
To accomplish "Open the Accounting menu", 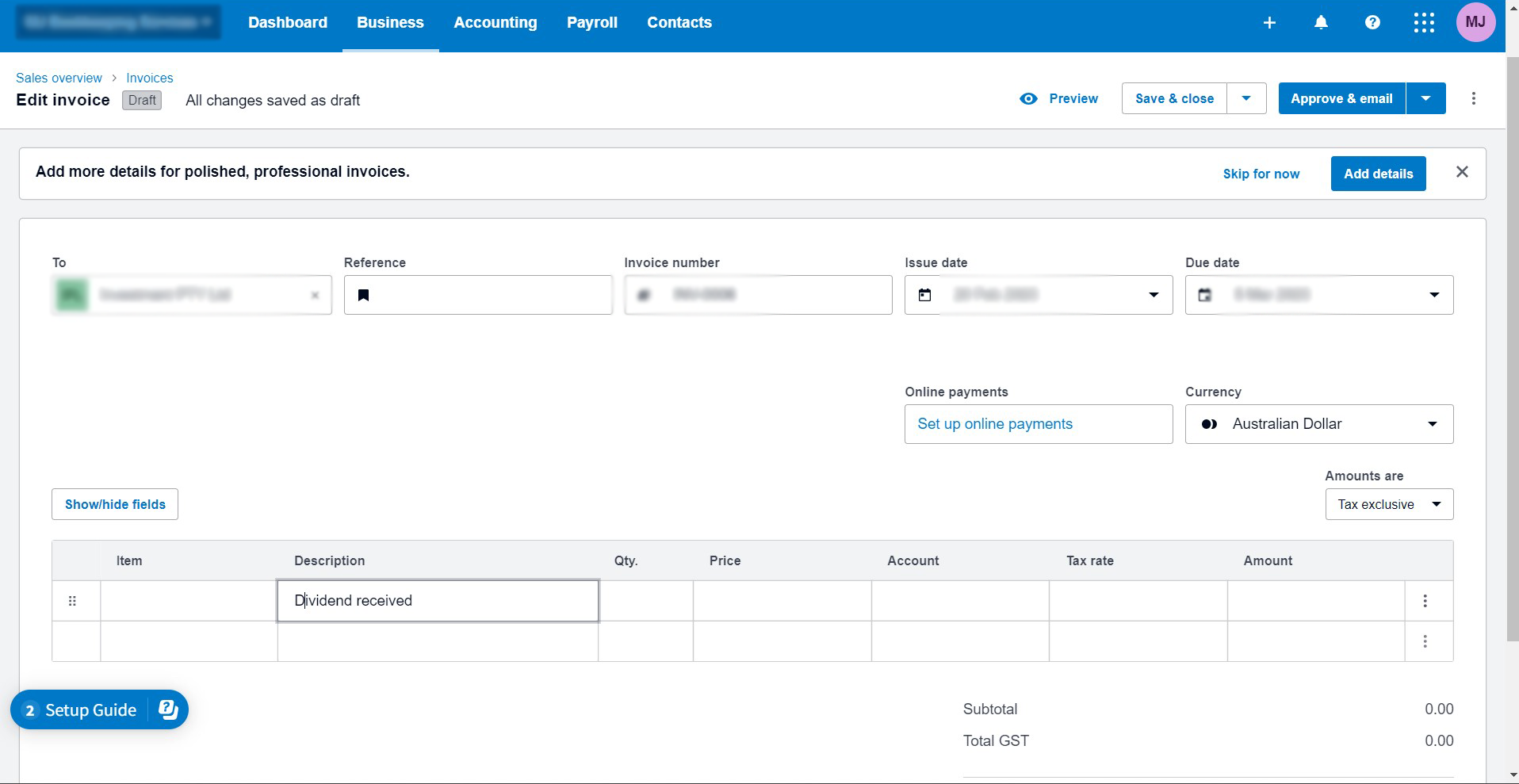I will (x=495, y=23).
